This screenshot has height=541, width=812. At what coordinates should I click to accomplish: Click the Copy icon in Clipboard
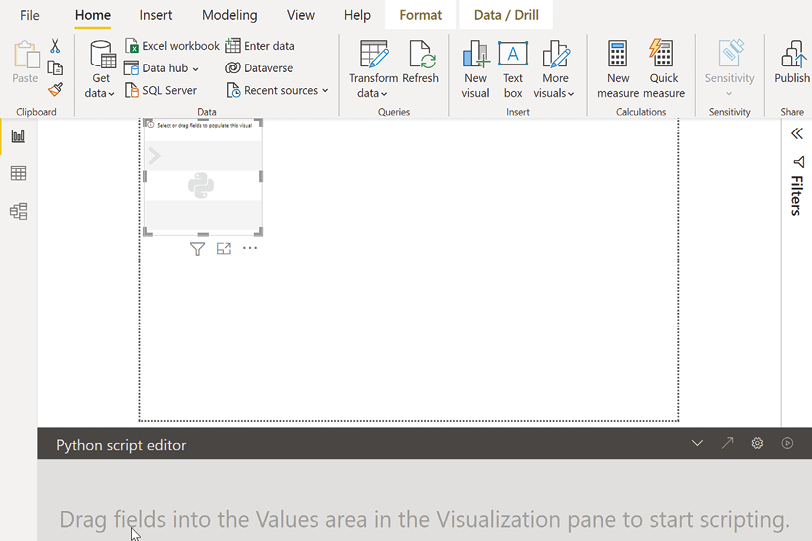tap(55, 68)
